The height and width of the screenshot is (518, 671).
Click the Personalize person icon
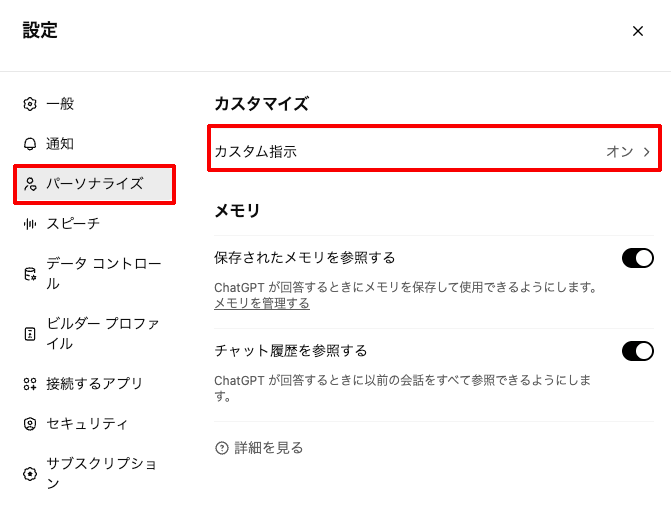[30, 184]
